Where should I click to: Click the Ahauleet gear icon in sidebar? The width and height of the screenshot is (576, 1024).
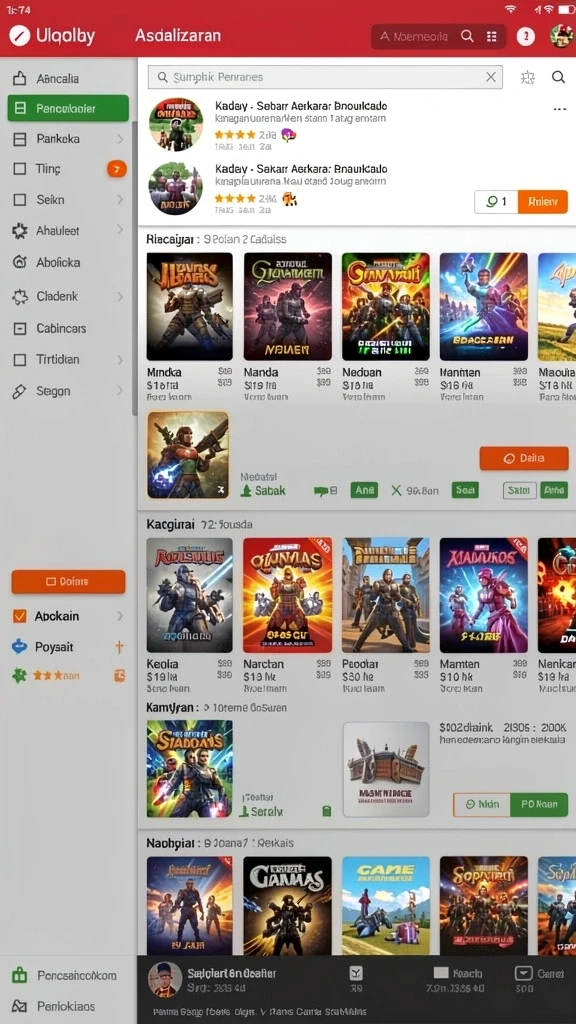tap(20, 231)
